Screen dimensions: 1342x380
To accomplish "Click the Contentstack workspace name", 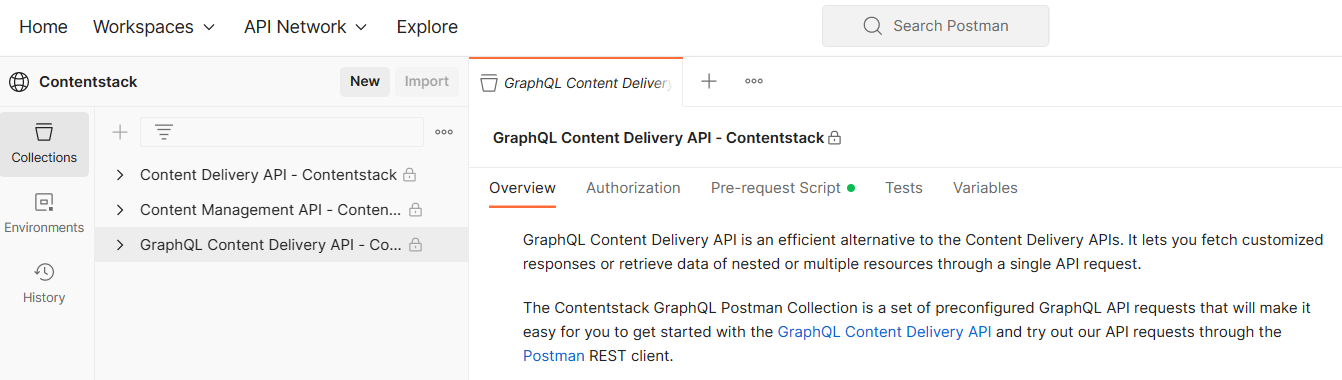I will pyautogui.click(x=88, y=82).
